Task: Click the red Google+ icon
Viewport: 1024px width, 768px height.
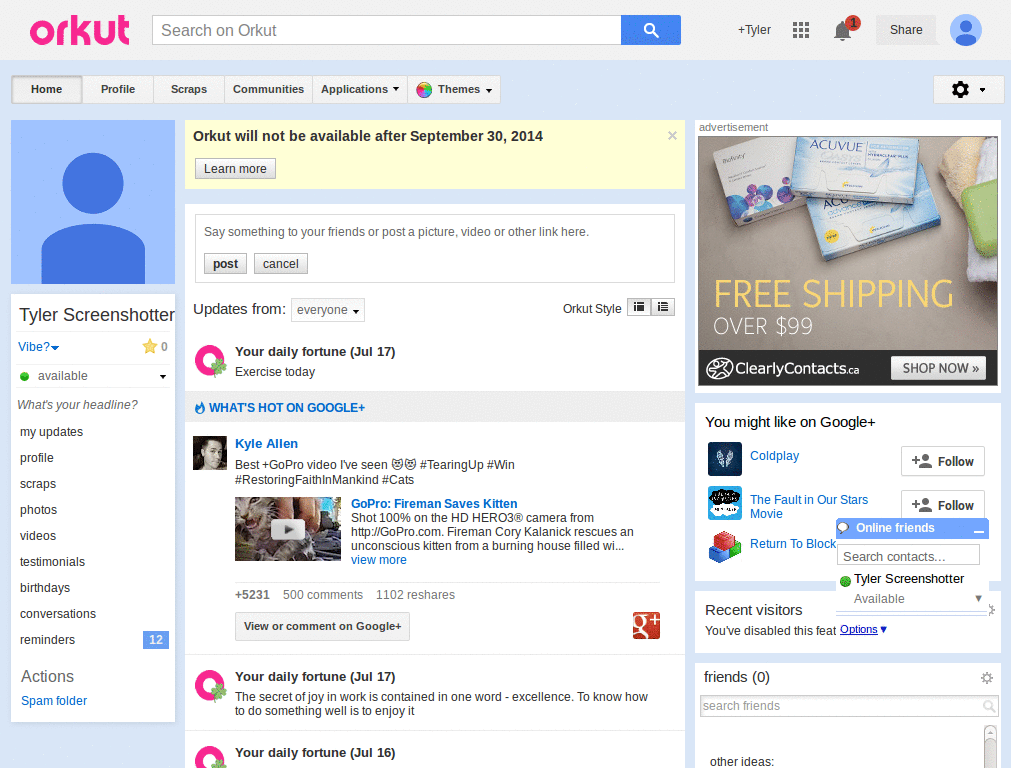Action: [x=646, y=626]
